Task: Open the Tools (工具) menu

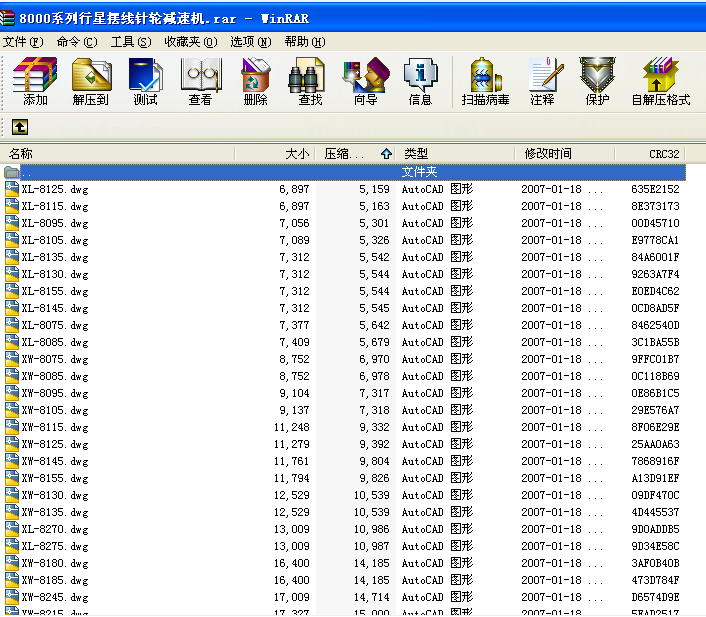Action: point(131,42)
